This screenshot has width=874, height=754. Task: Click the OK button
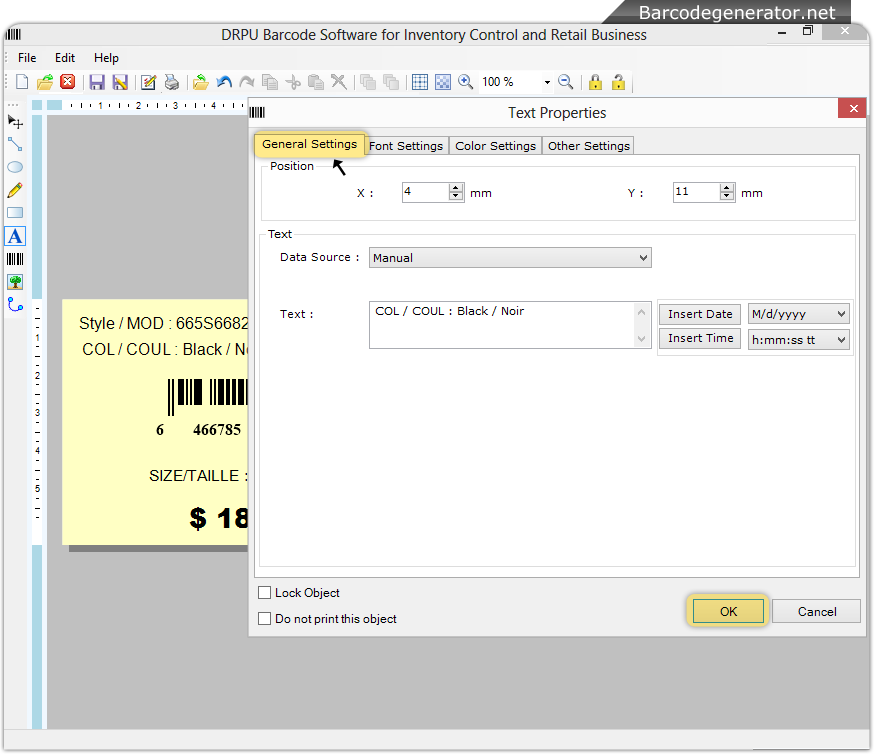[x=728, y=611]
